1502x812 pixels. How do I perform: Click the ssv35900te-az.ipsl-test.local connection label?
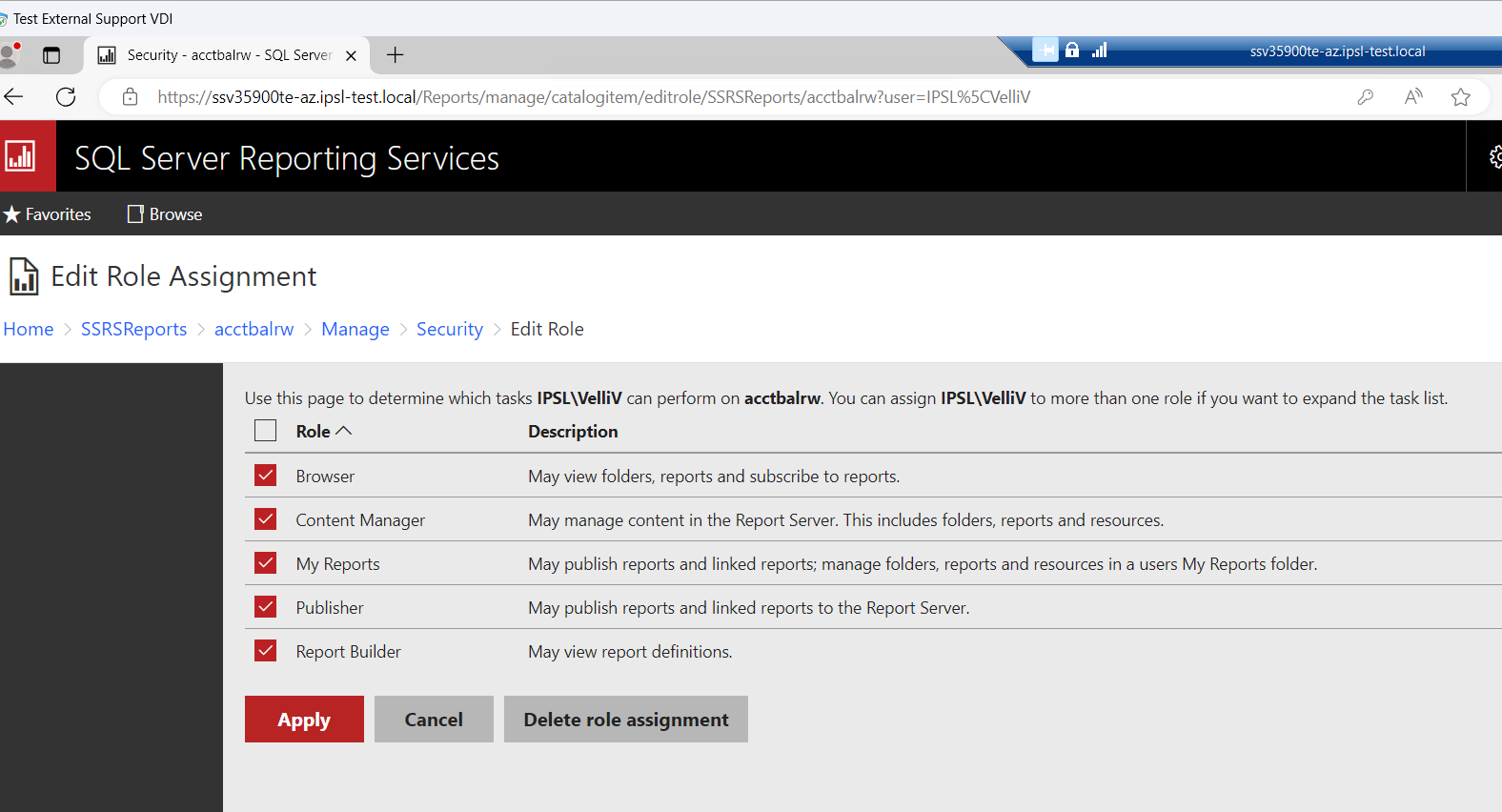1338,51
